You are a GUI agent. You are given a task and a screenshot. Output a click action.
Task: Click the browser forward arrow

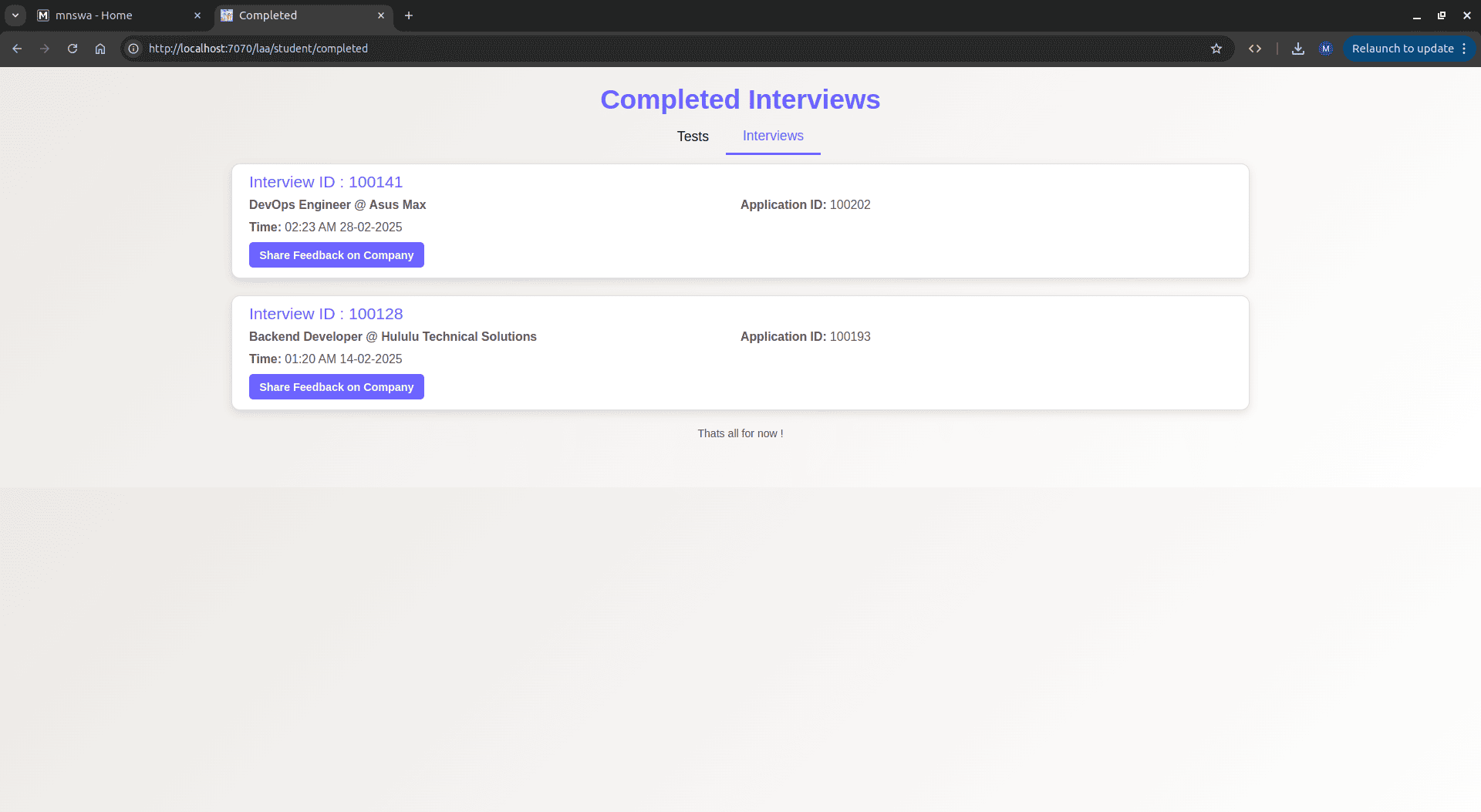[x=45, y=49]
